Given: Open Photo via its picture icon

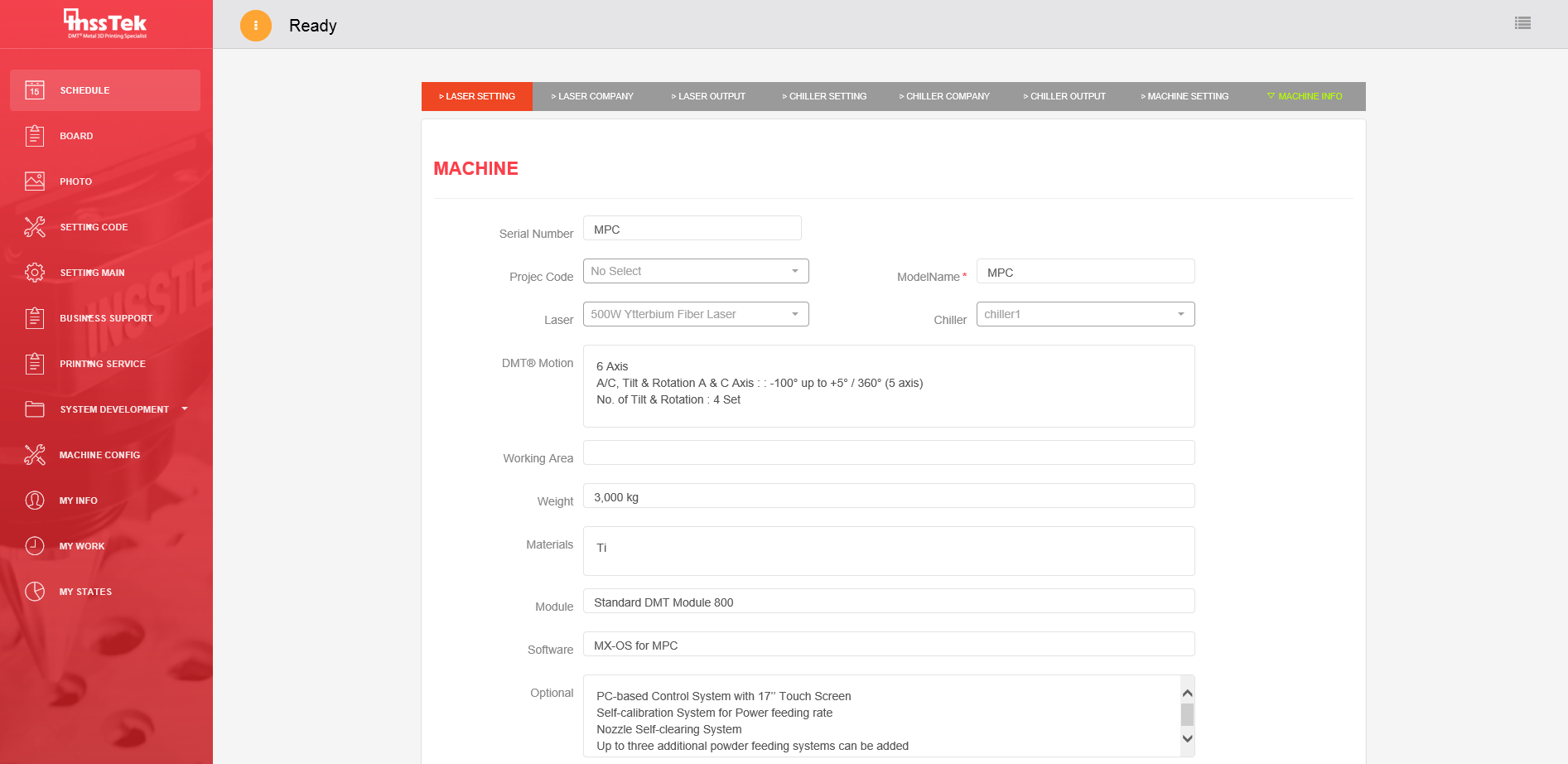Looking at the screenshot, I should 35,181.
